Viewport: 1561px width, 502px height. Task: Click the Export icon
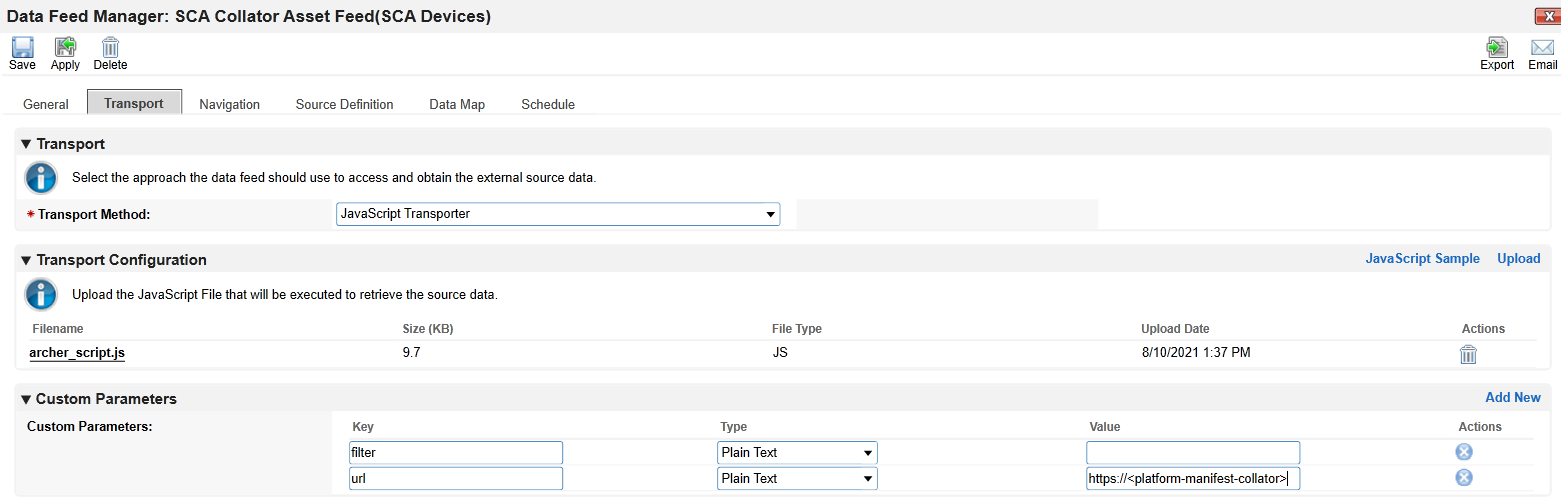coord(1497,48)
